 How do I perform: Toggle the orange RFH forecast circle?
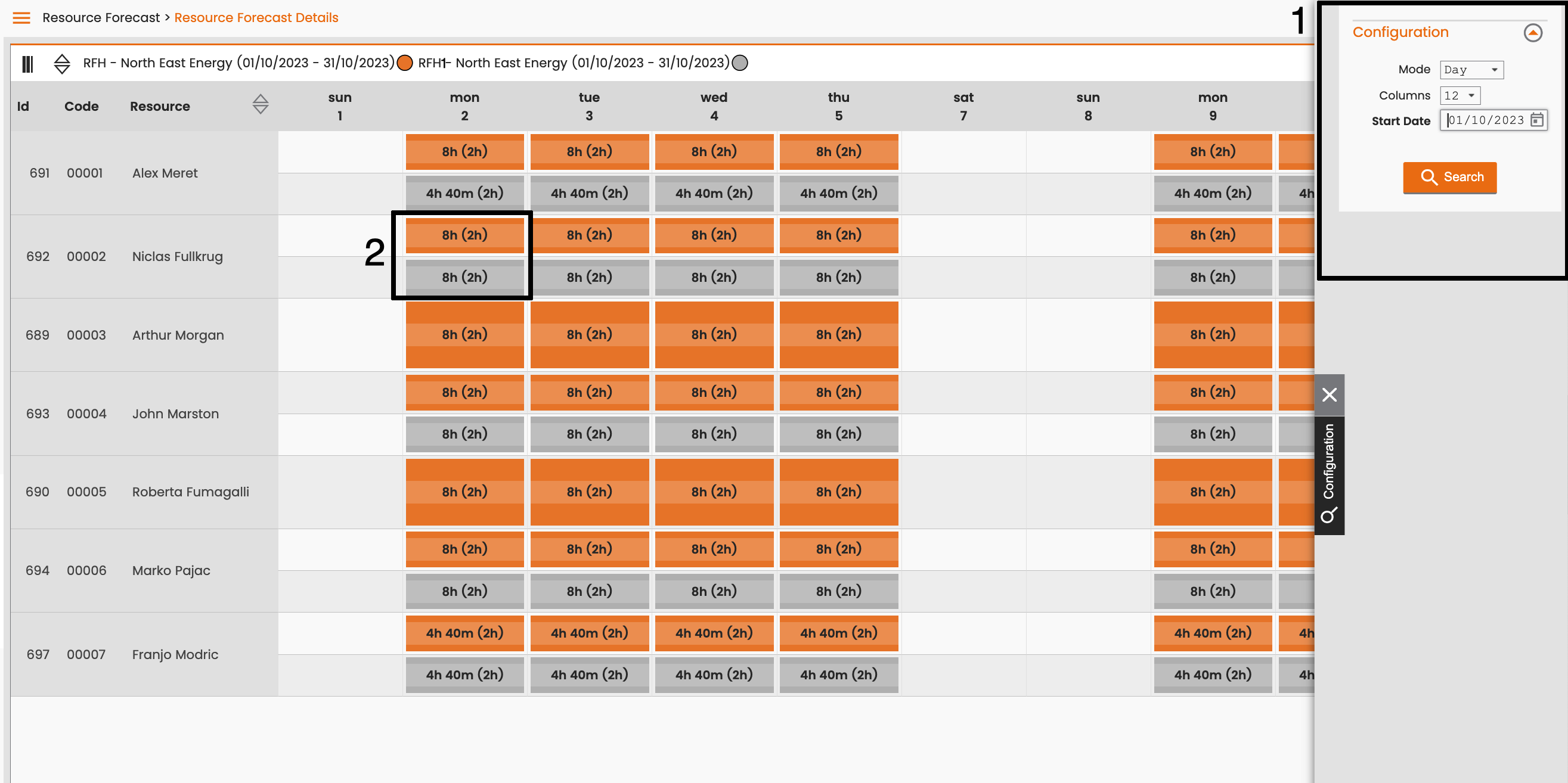point(405,63)
